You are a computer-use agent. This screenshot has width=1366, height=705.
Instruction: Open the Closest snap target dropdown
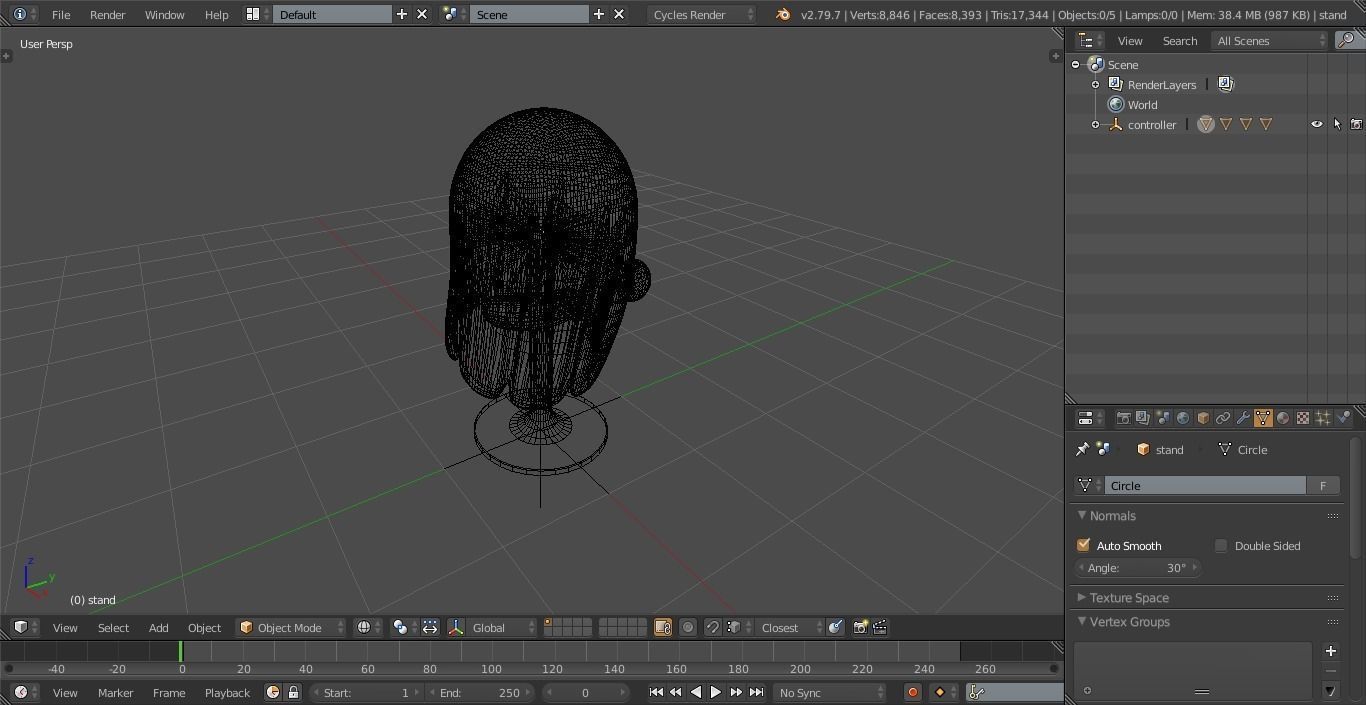pyautogui.click(x=790, y=627)
